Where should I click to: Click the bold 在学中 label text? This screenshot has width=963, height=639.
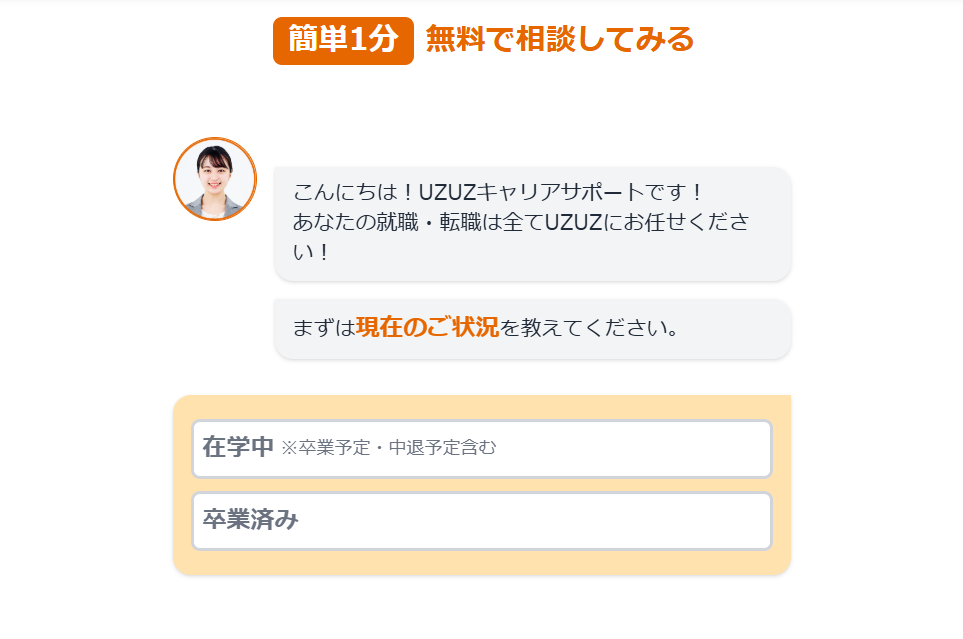(238, 447)
